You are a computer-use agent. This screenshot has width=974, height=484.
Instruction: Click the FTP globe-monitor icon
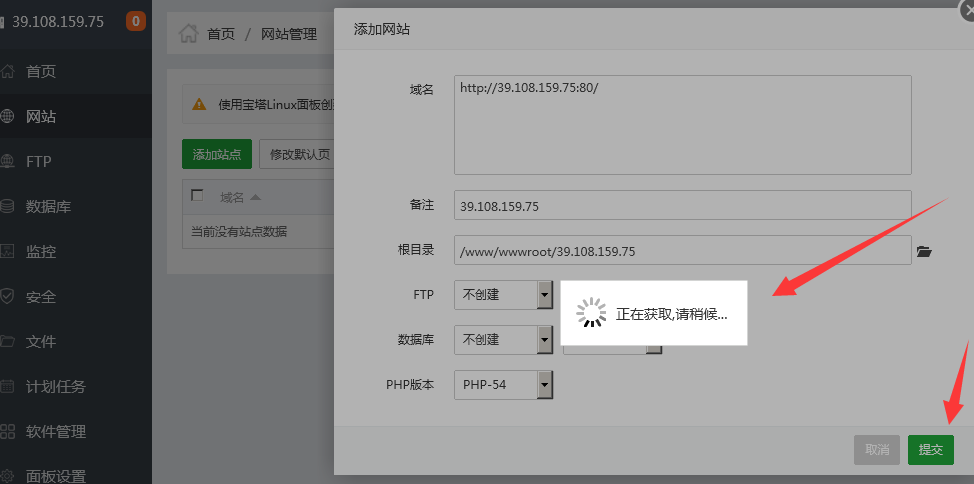click(x=7, y=162)
